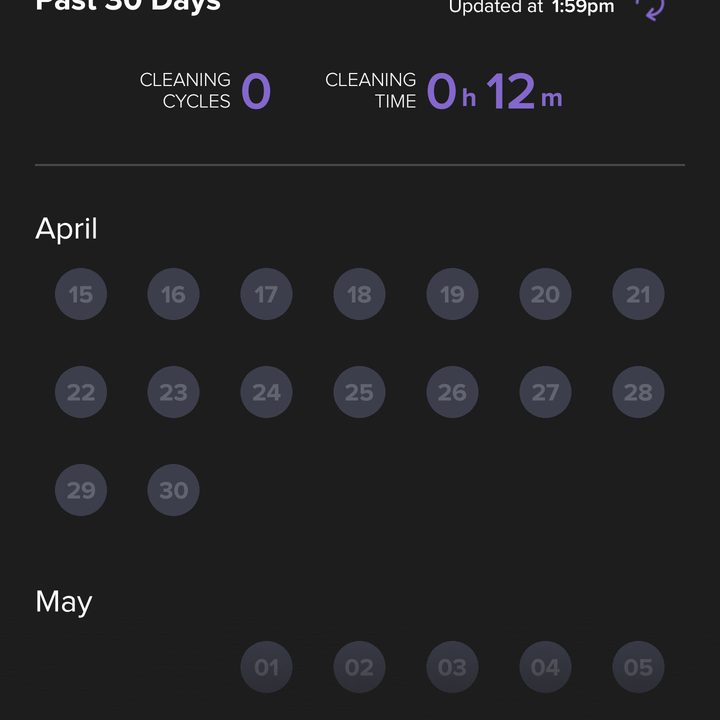Select April 16 day circle
720x720 pixels.
174,294
